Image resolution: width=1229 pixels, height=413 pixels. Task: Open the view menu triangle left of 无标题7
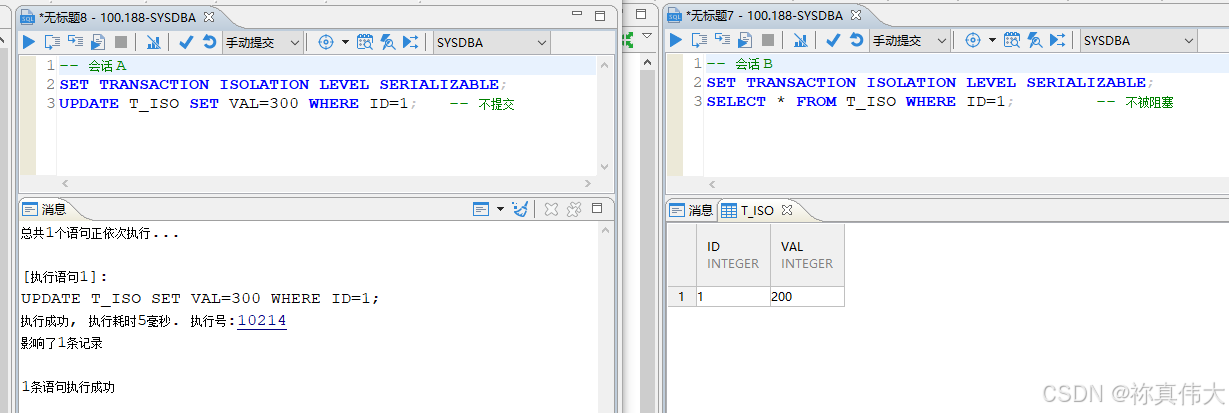tap(647, 36)
